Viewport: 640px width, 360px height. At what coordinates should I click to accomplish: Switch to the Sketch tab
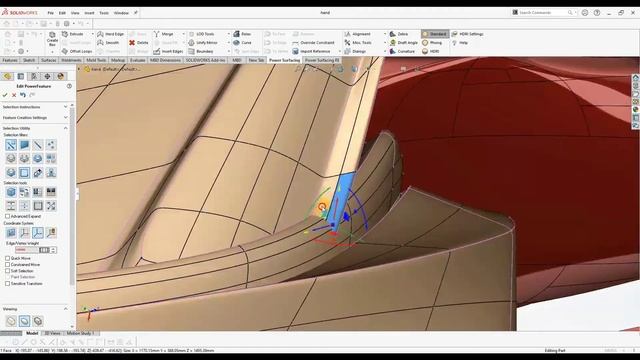pyautogui.click(x=29, y=60)
